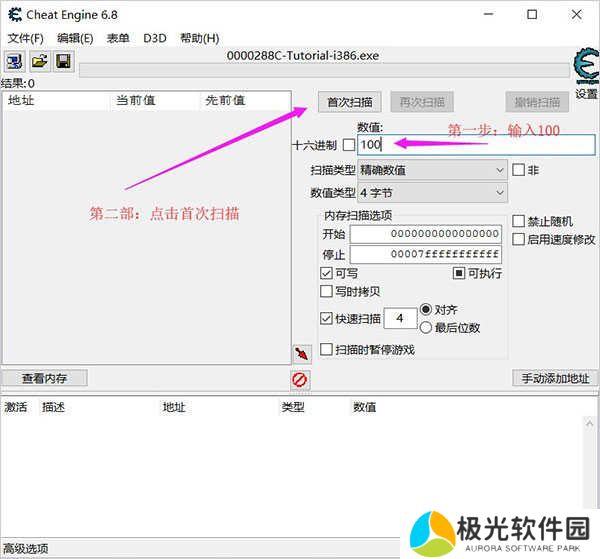The image size is (600, 559).
Task: Click the scan progress bar
Action: 324,70
